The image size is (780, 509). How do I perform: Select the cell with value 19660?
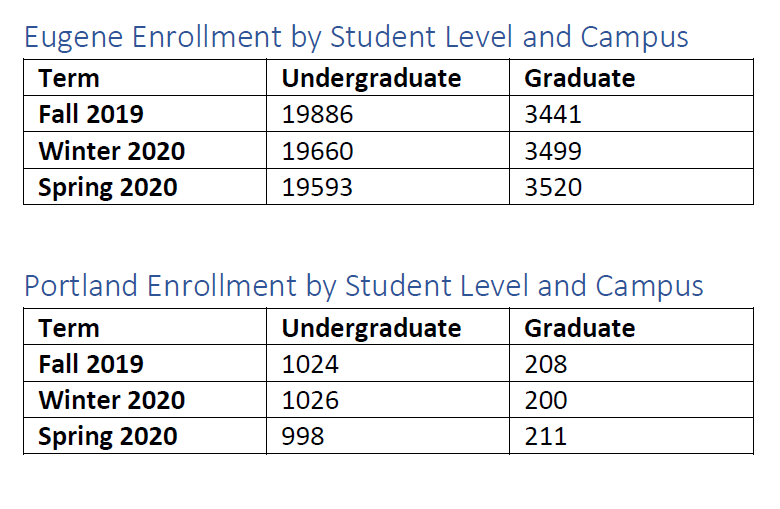pos(318,151)
